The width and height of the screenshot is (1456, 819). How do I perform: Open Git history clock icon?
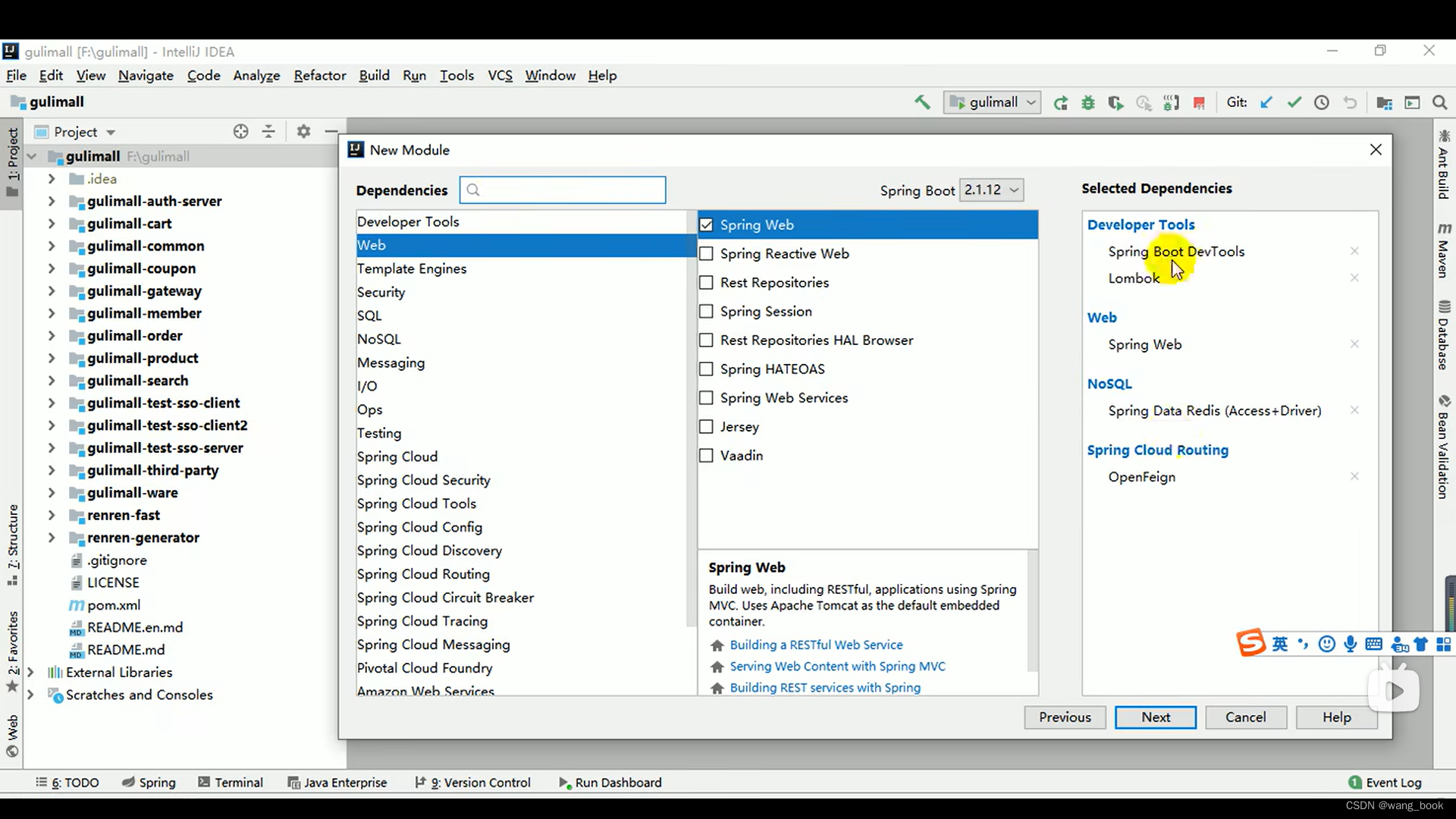pos(1322,102)
